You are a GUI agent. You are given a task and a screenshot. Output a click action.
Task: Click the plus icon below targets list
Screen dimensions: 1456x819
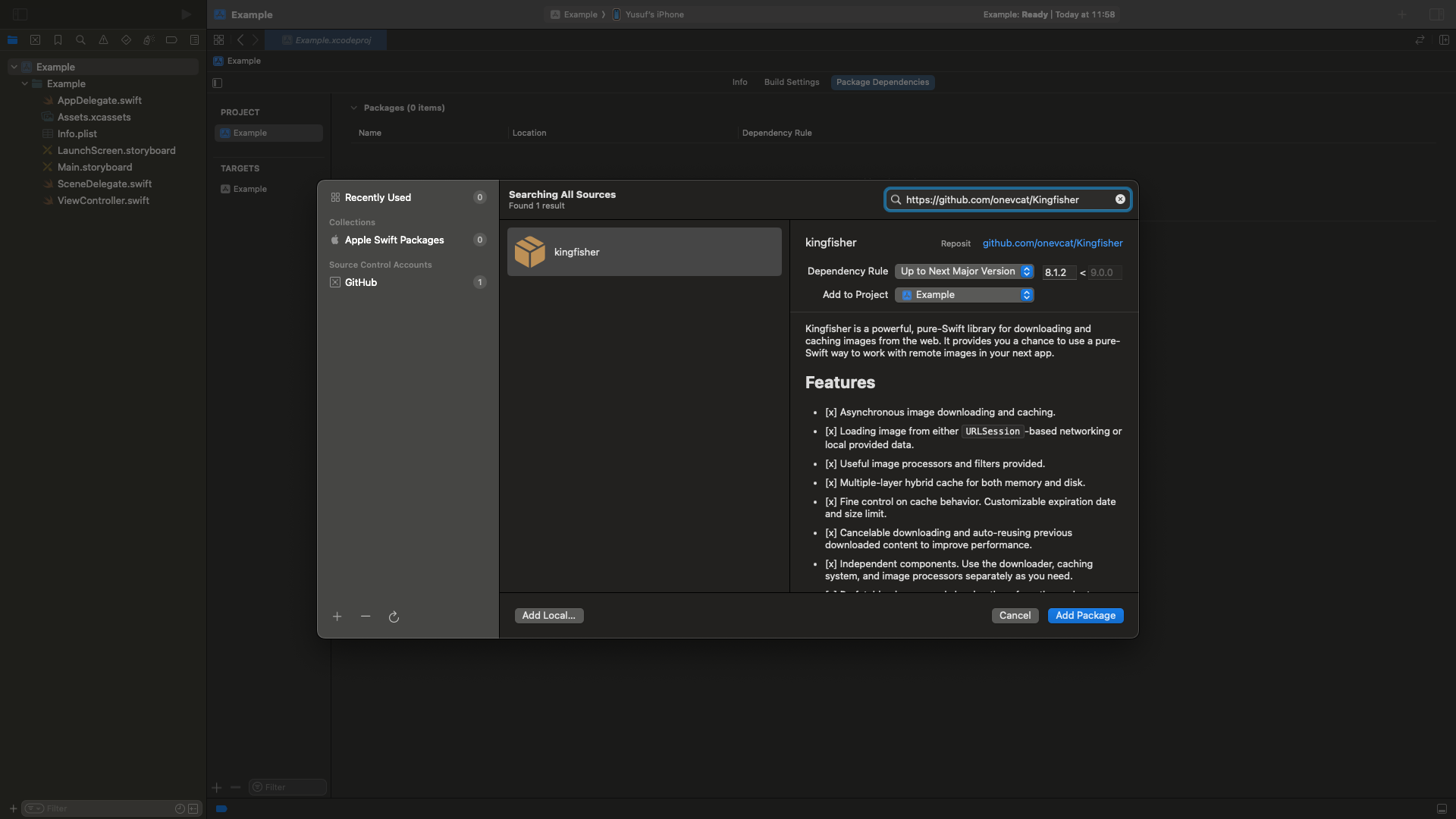pos(217,787)
